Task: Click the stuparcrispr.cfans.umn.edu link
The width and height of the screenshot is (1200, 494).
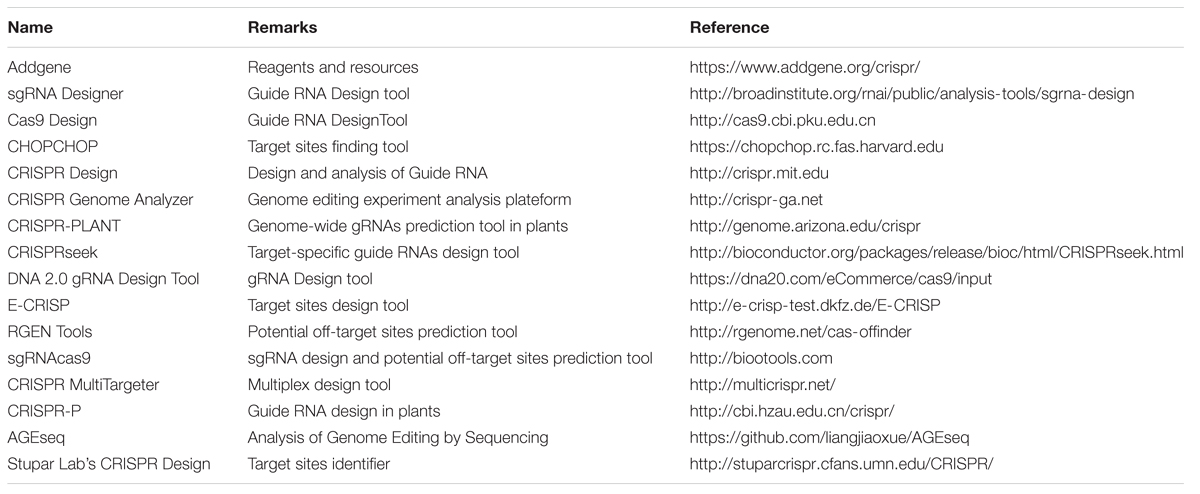Action: [x=841, y=464]
